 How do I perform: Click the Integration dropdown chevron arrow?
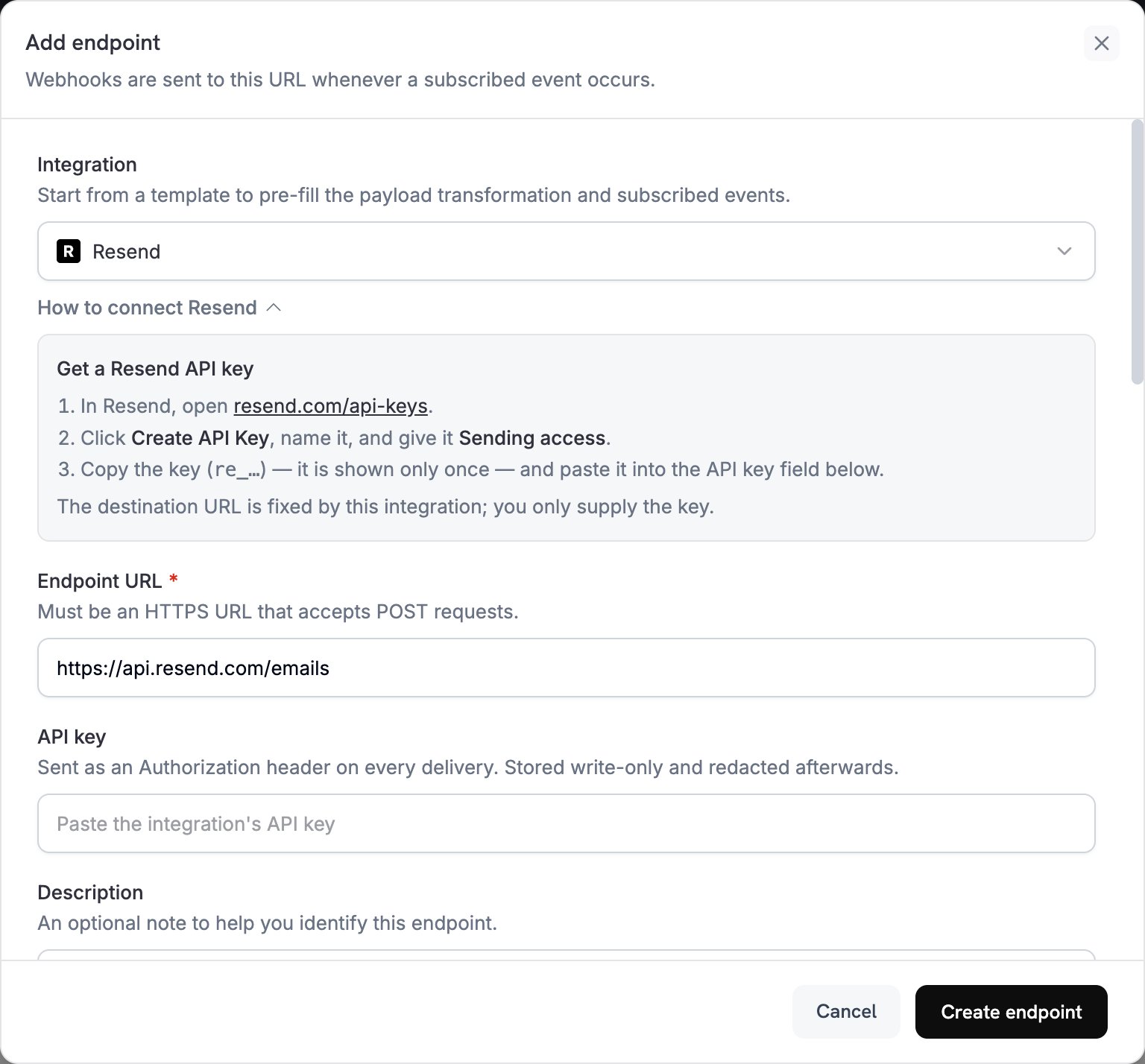pos(1064,251)
